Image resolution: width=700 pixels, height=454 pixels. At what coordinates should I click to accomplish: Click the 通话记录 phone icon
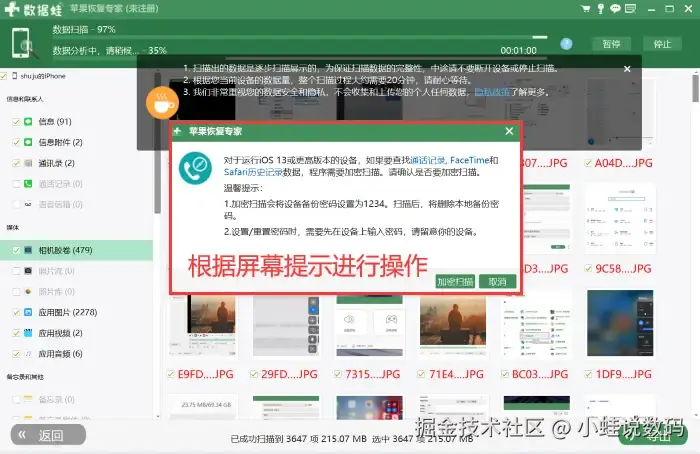[x=28, y=183]
